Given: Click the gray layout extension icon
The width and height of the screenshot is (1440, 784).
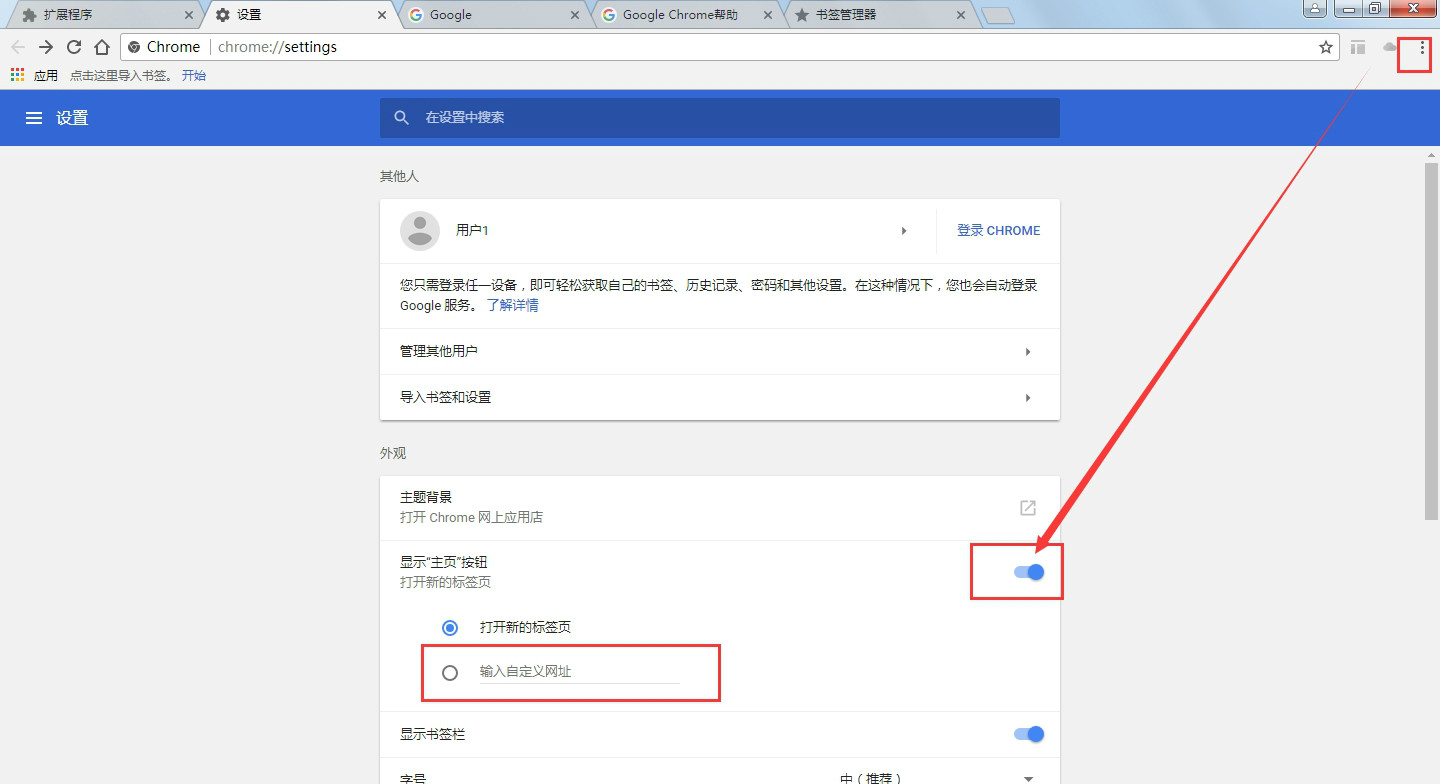Looking at the screenshot, I should click(x=1358, y=47).
